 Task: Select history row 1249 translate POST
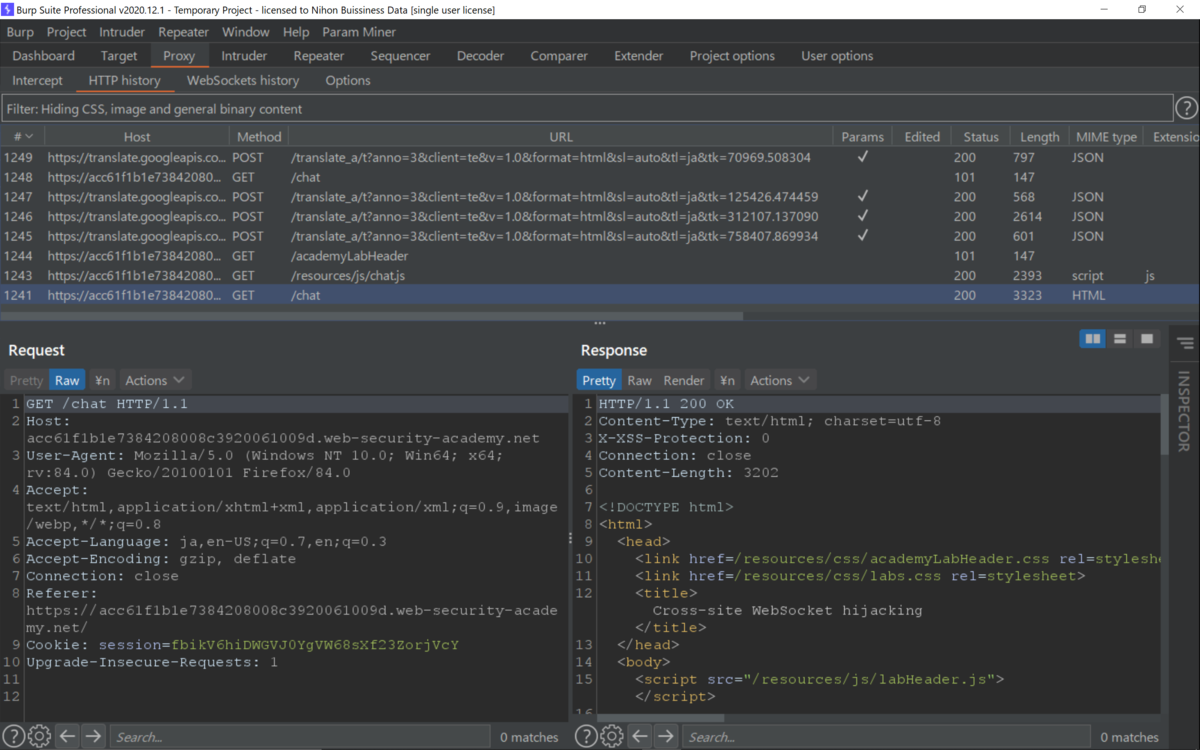pyautogui.click(x=600, y=157)
